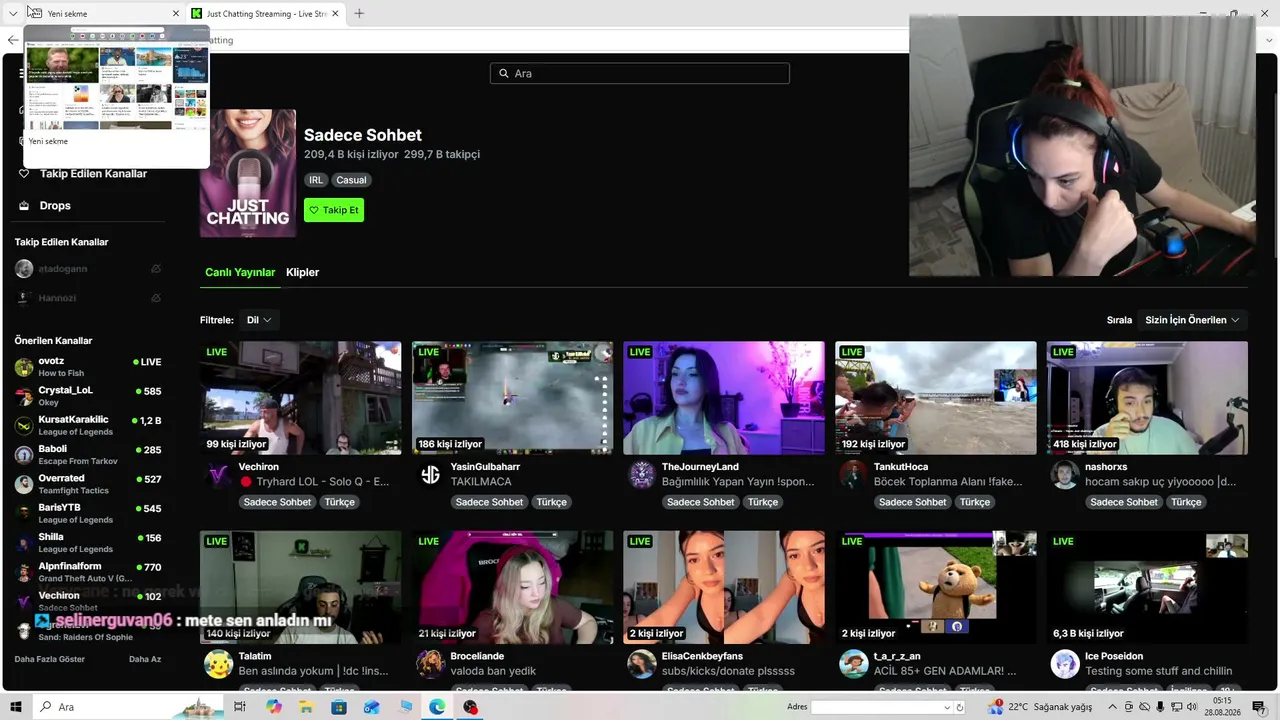Open Outlook from the taskbar
The image size is (1280, 720).
tap(372, 707)
